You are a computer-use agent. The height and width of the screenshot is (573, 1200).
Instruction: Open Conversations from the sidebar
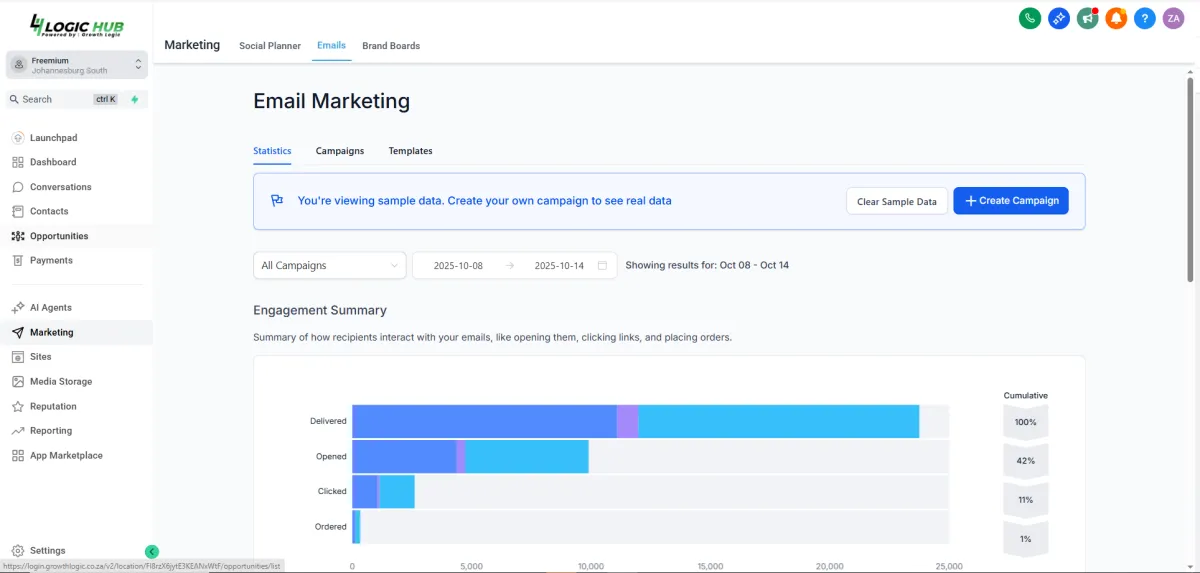pos(60,187)
